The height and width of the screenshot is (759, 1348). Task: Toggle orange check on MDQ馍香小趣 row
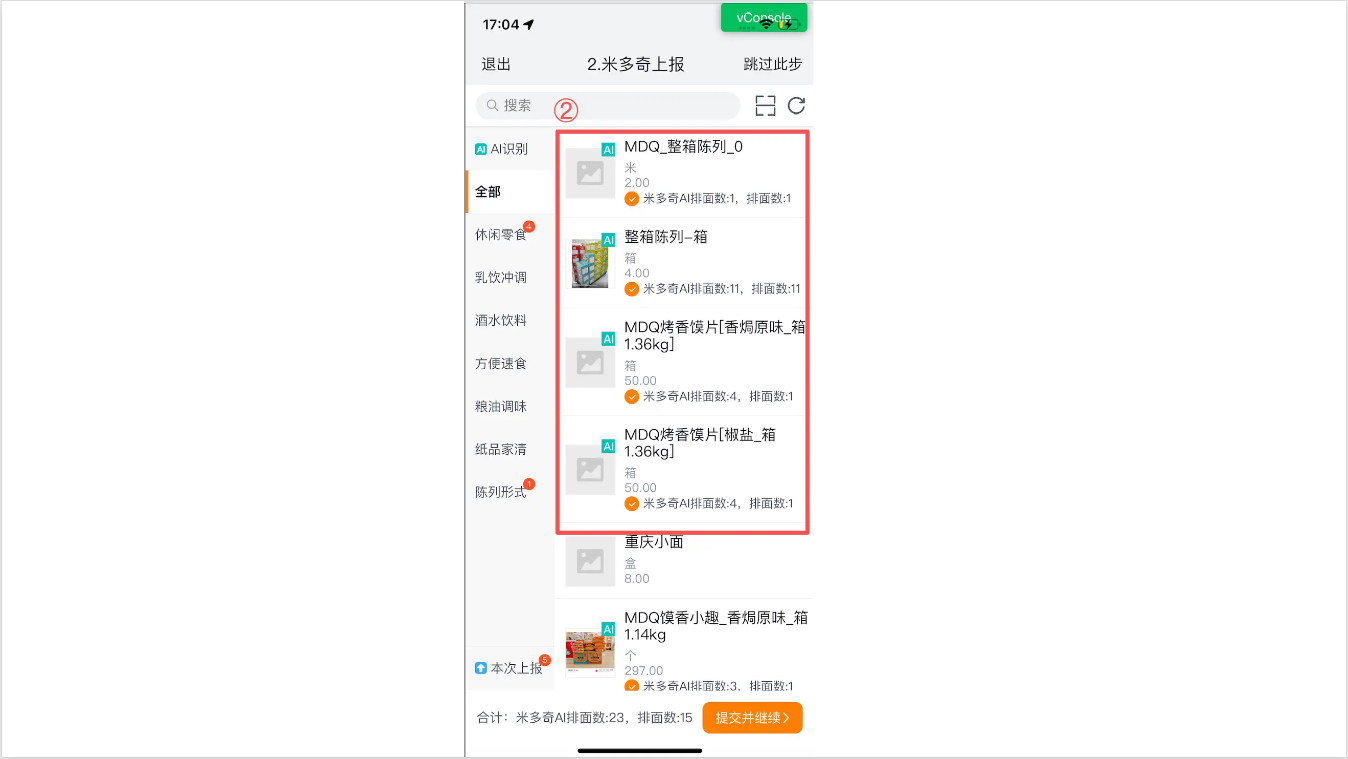(x=632, y=686)
